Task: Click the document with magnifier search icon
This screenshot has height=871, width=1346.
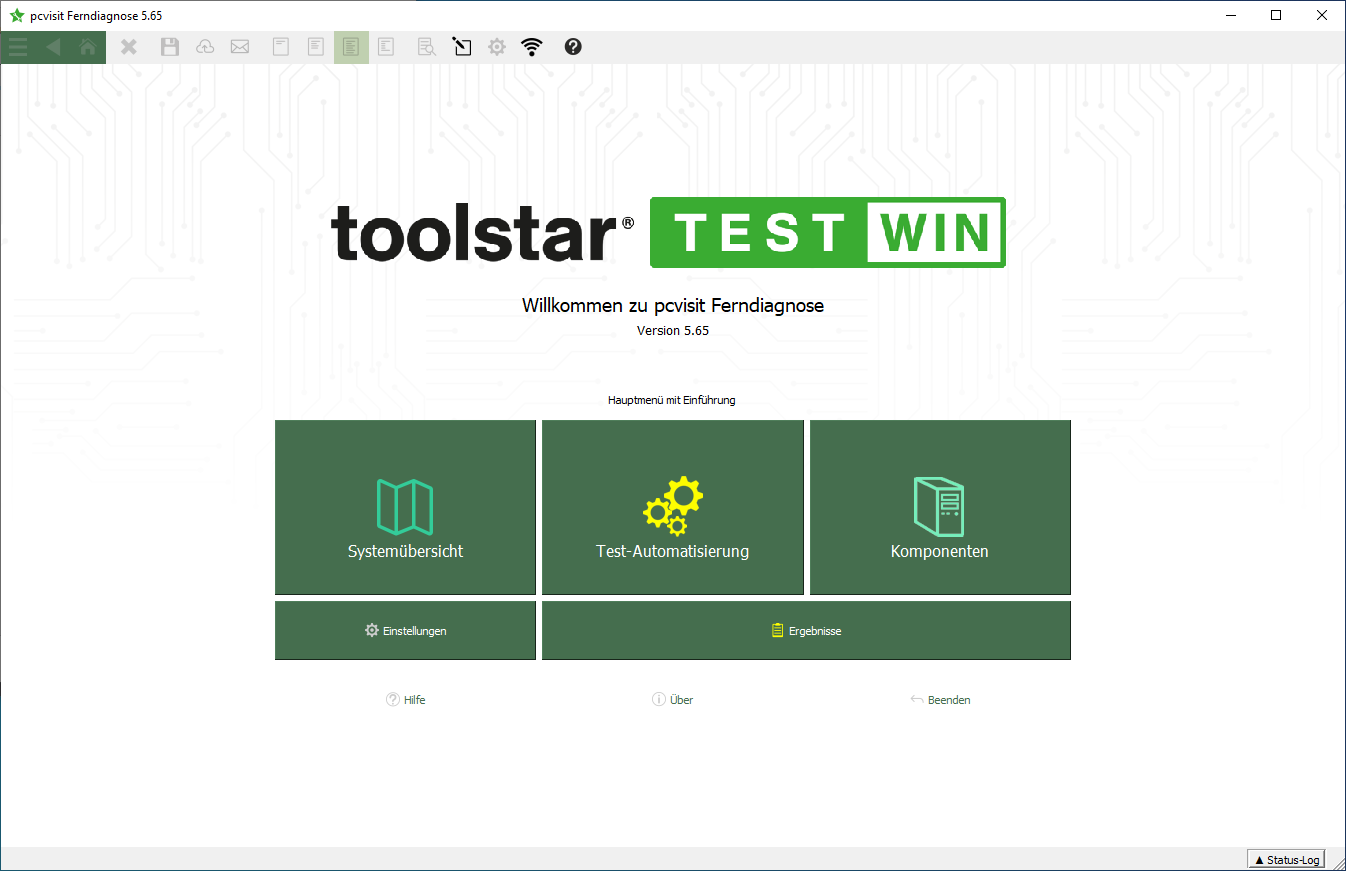Action: pos(427,47)
